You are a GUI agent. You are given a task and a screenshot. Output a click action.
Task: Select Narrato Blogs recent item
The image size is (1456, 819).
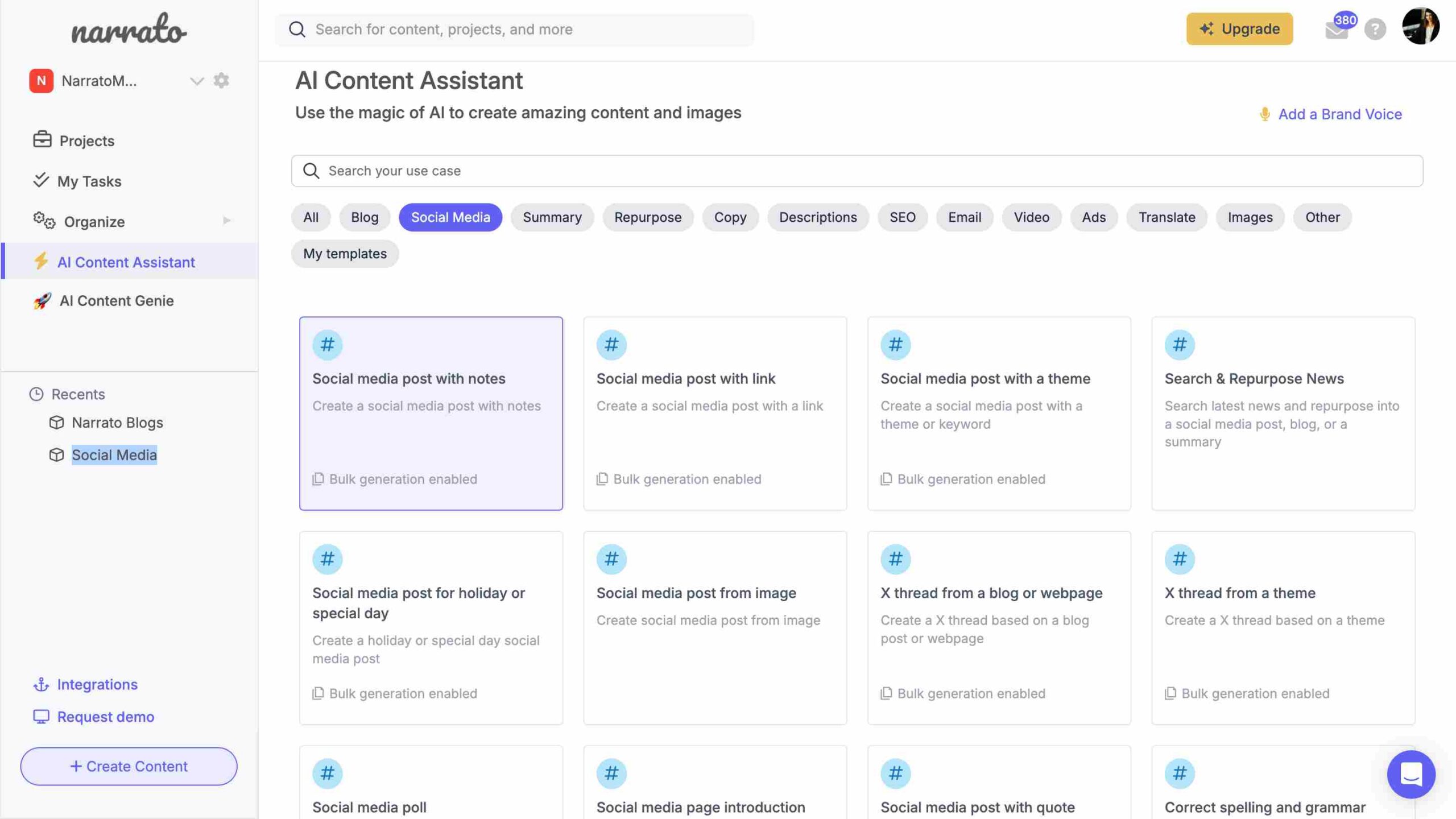[118, 422]
